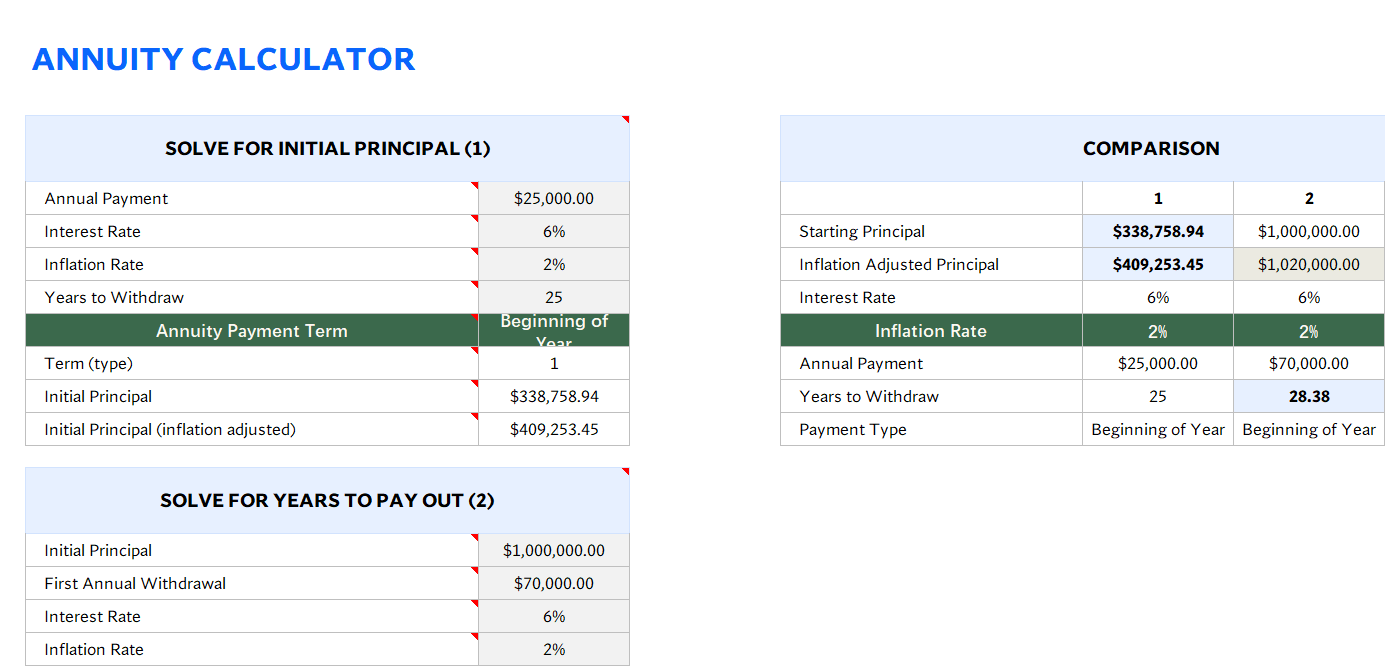Select the COMPARISON header cell

(1082, 148)
